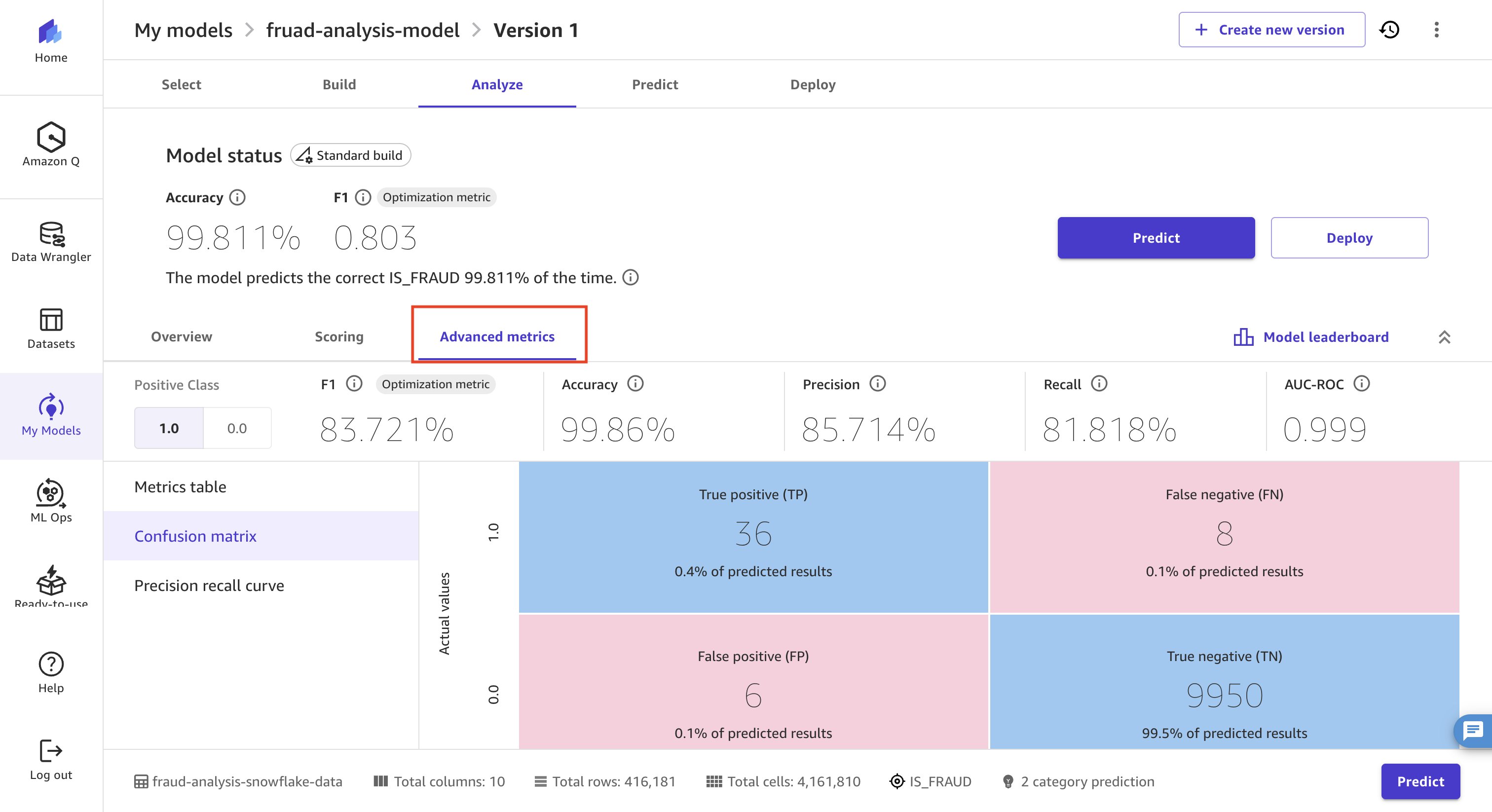
Task: Show info for Precision metric
Action: [877, 383]
